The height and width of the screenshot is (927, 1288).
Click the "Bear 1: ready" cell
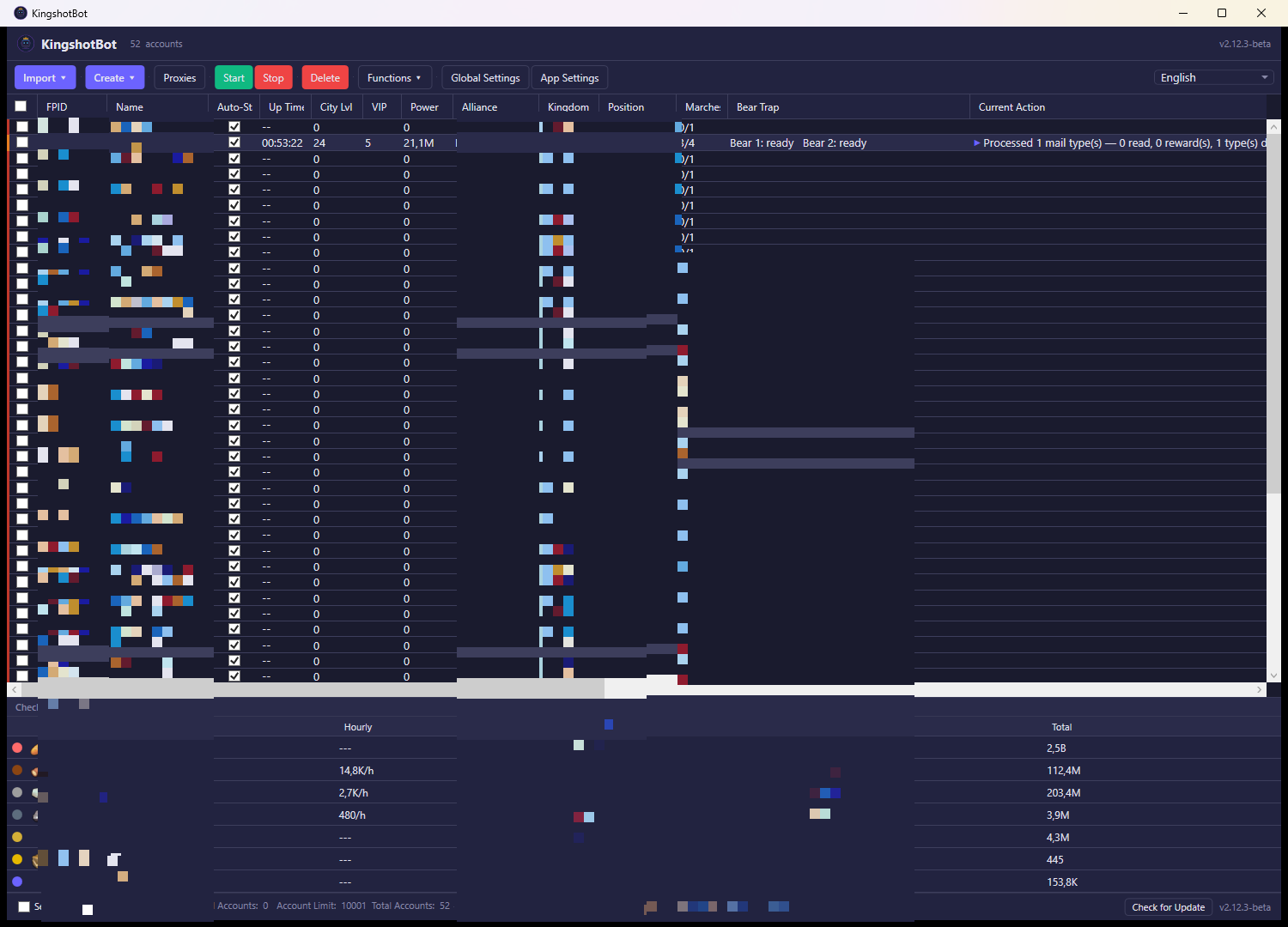[762, 143]
